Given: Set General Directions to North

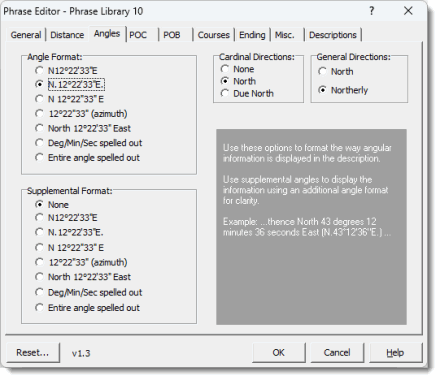Looking at the screenshot, I should [x=336, y=71].
